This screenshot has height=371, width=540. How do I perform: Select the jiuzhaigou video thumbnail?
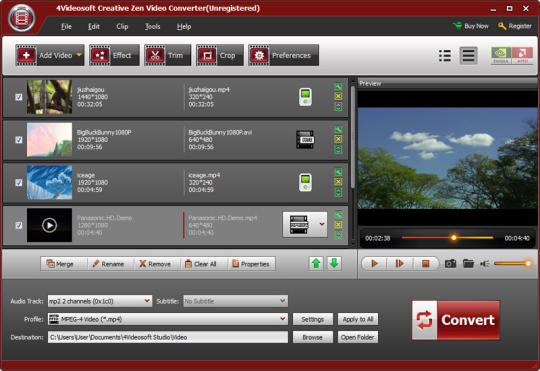50,97
